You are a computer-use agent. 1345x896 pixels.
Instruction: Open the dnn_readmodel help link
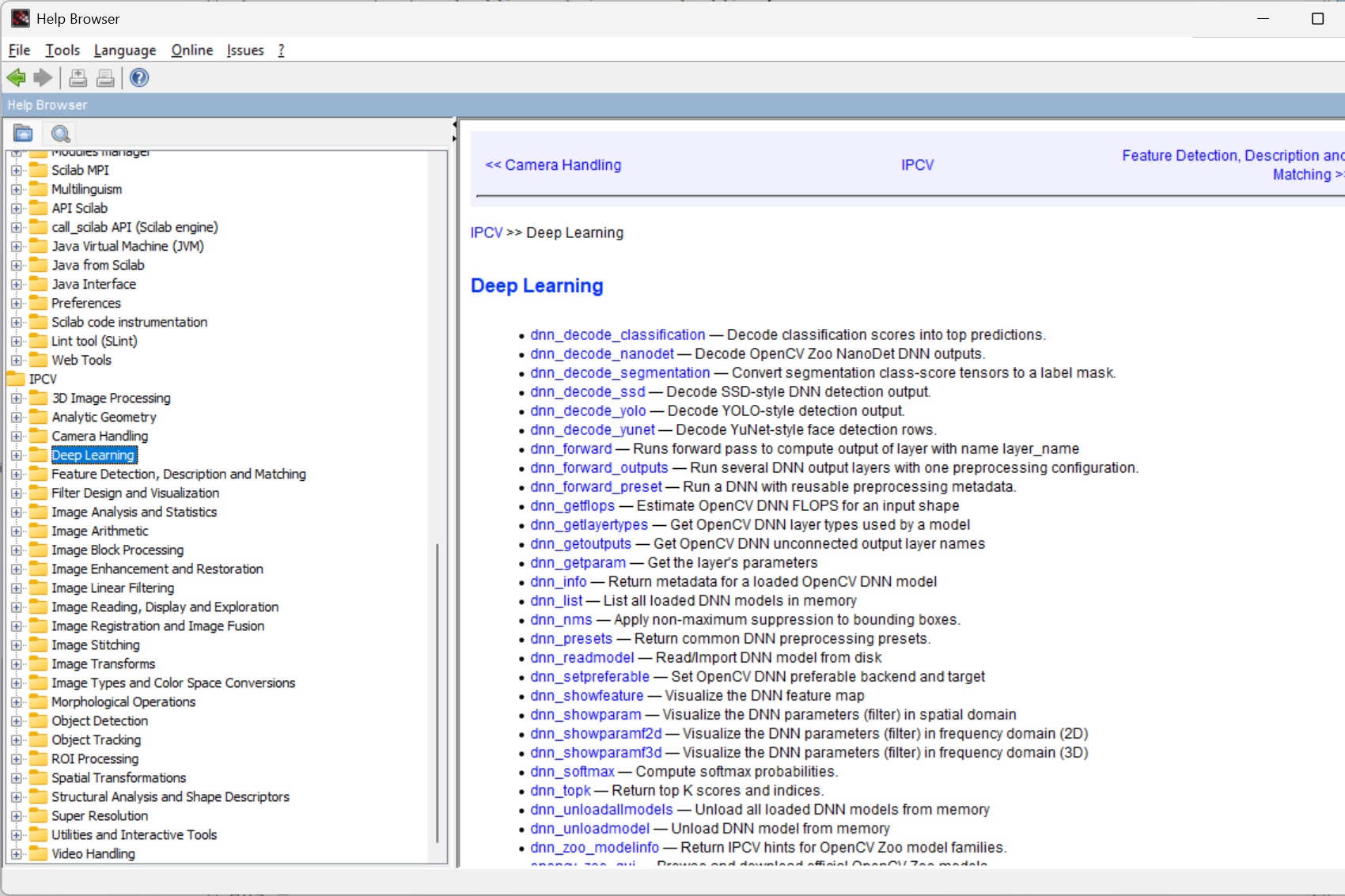click(582, 657)
